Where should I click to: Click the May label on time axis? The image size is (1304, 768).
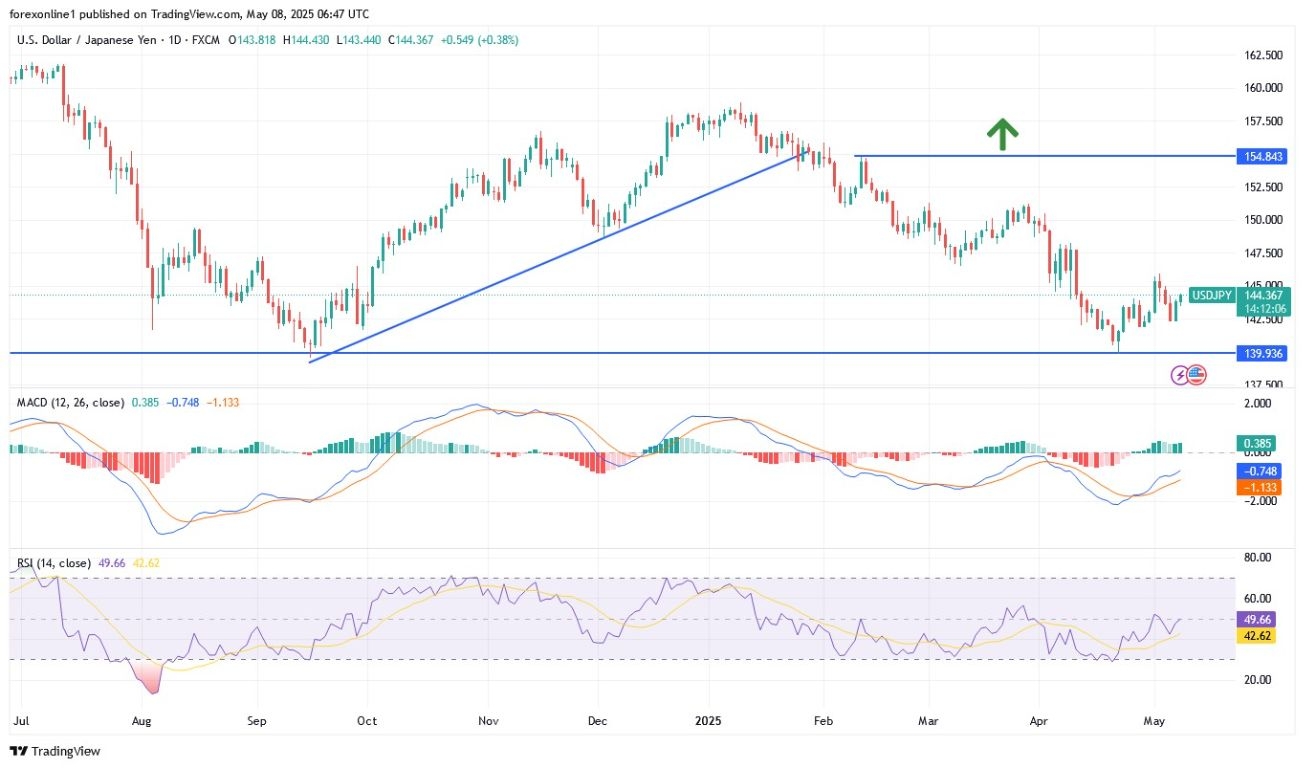pos(1154,718)
